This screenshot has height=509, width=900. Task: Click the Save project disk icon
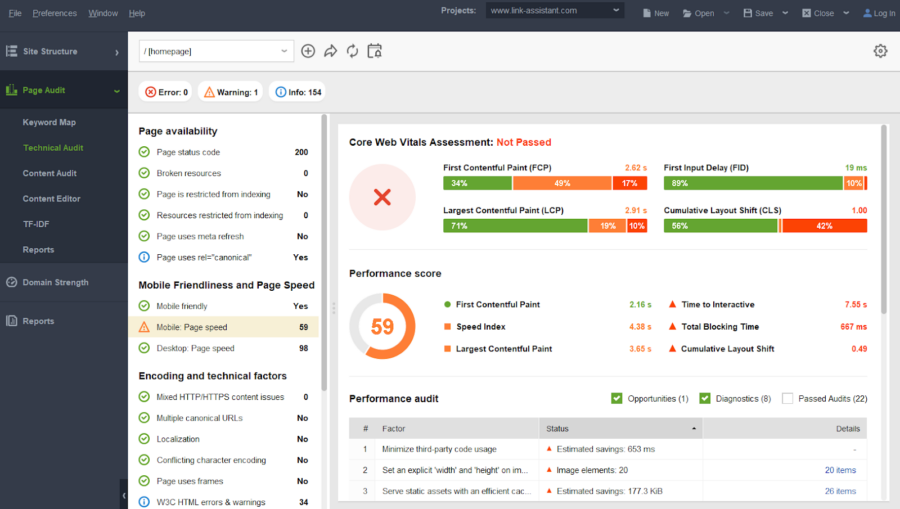(747, 13)
